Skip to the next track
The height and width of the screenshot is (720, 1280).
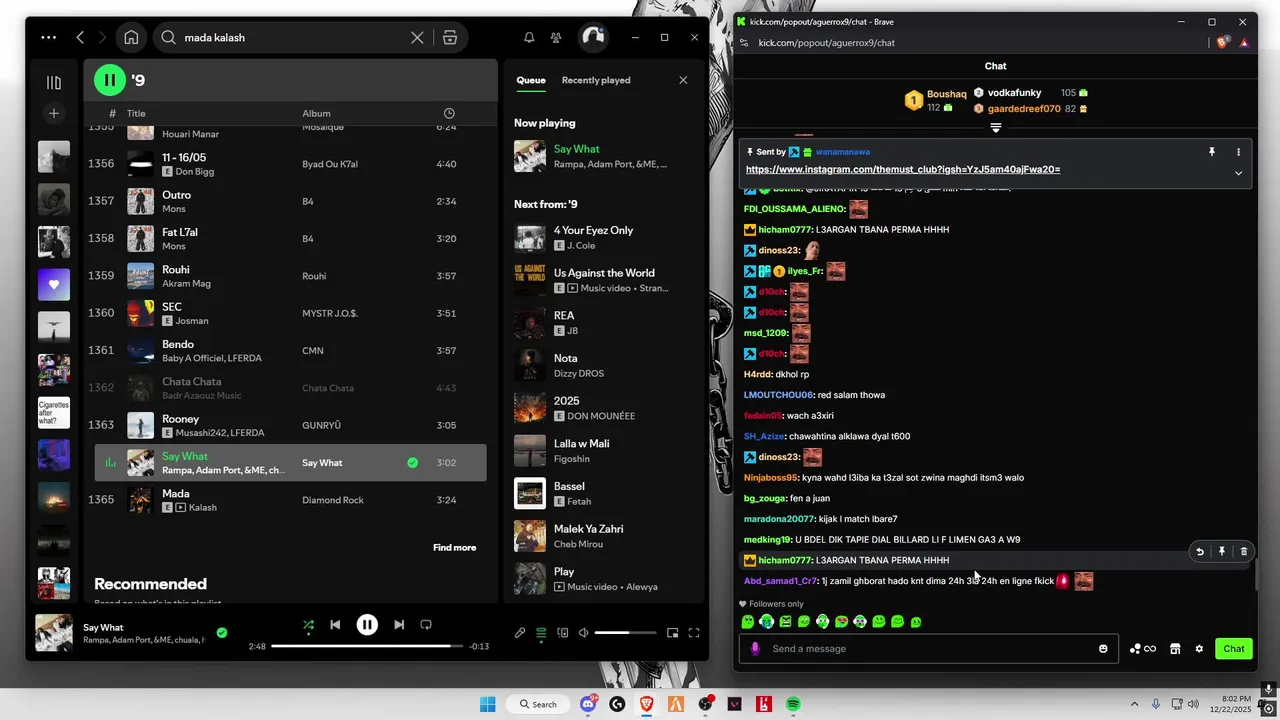pyautogui.click(x=399, y=625)
